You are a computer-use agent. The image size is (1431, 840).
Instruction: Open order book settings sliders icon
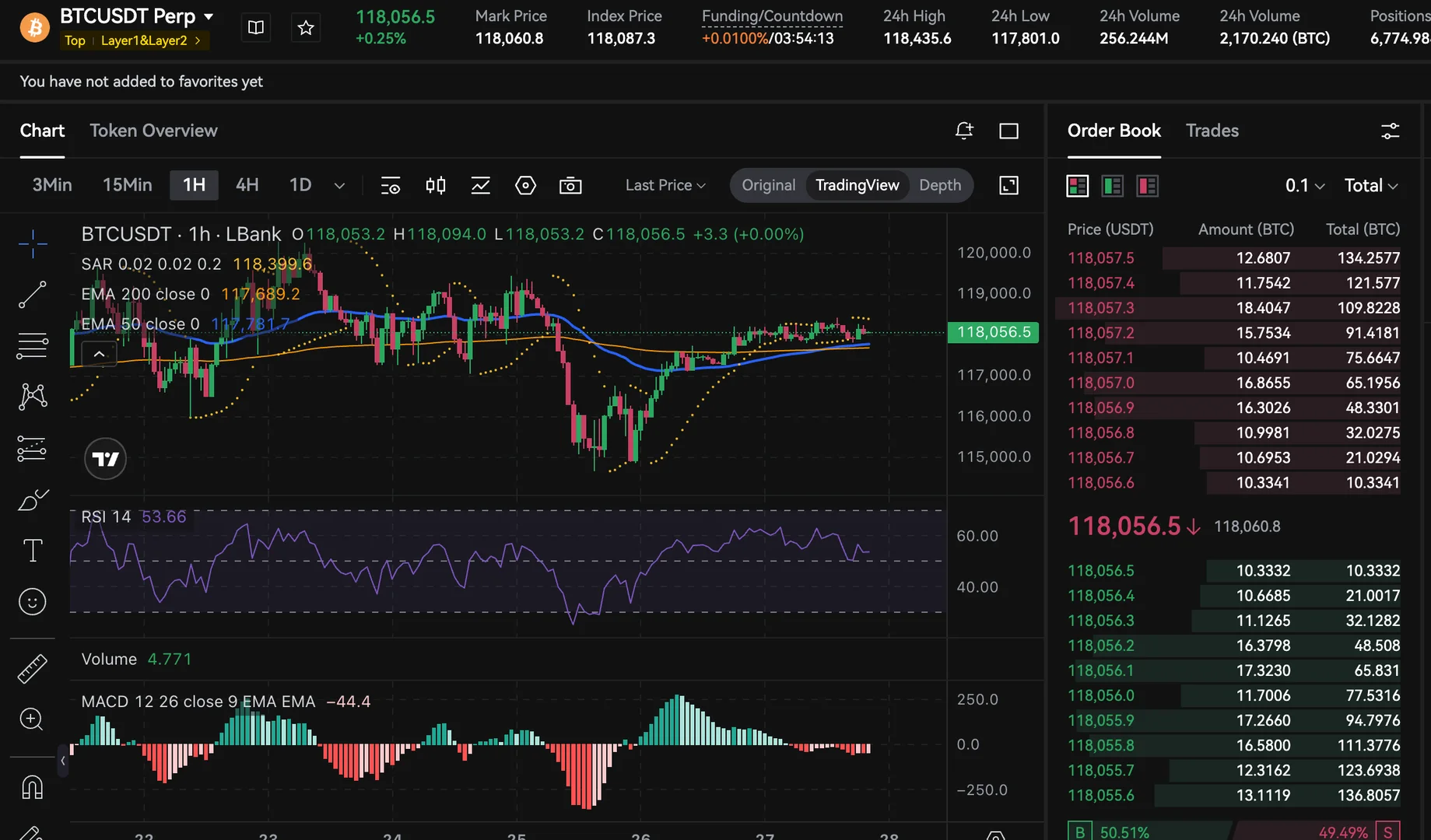point(1390,131)
